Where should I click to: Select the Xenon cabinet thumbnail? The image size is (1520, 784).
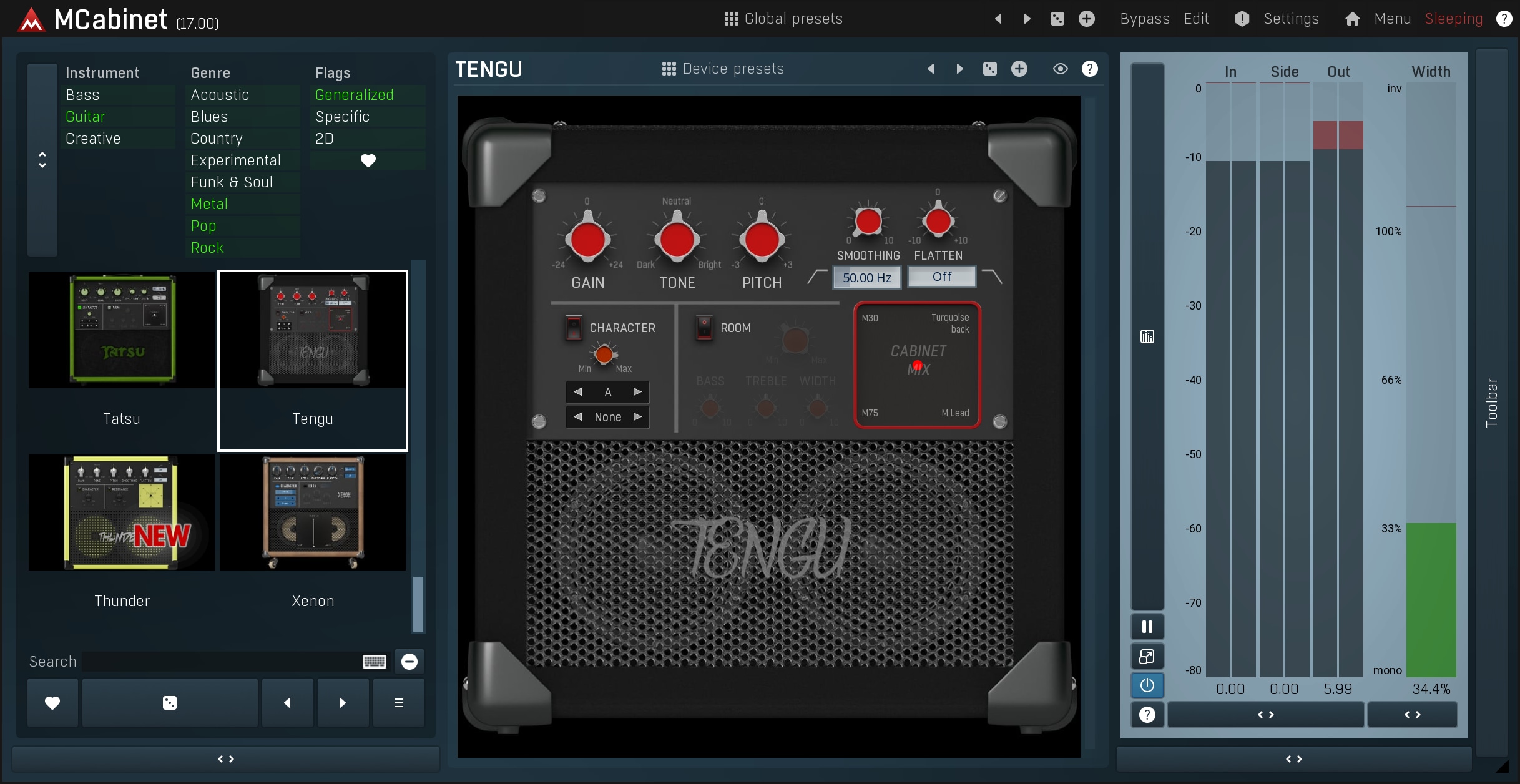(x=313, y=513)
